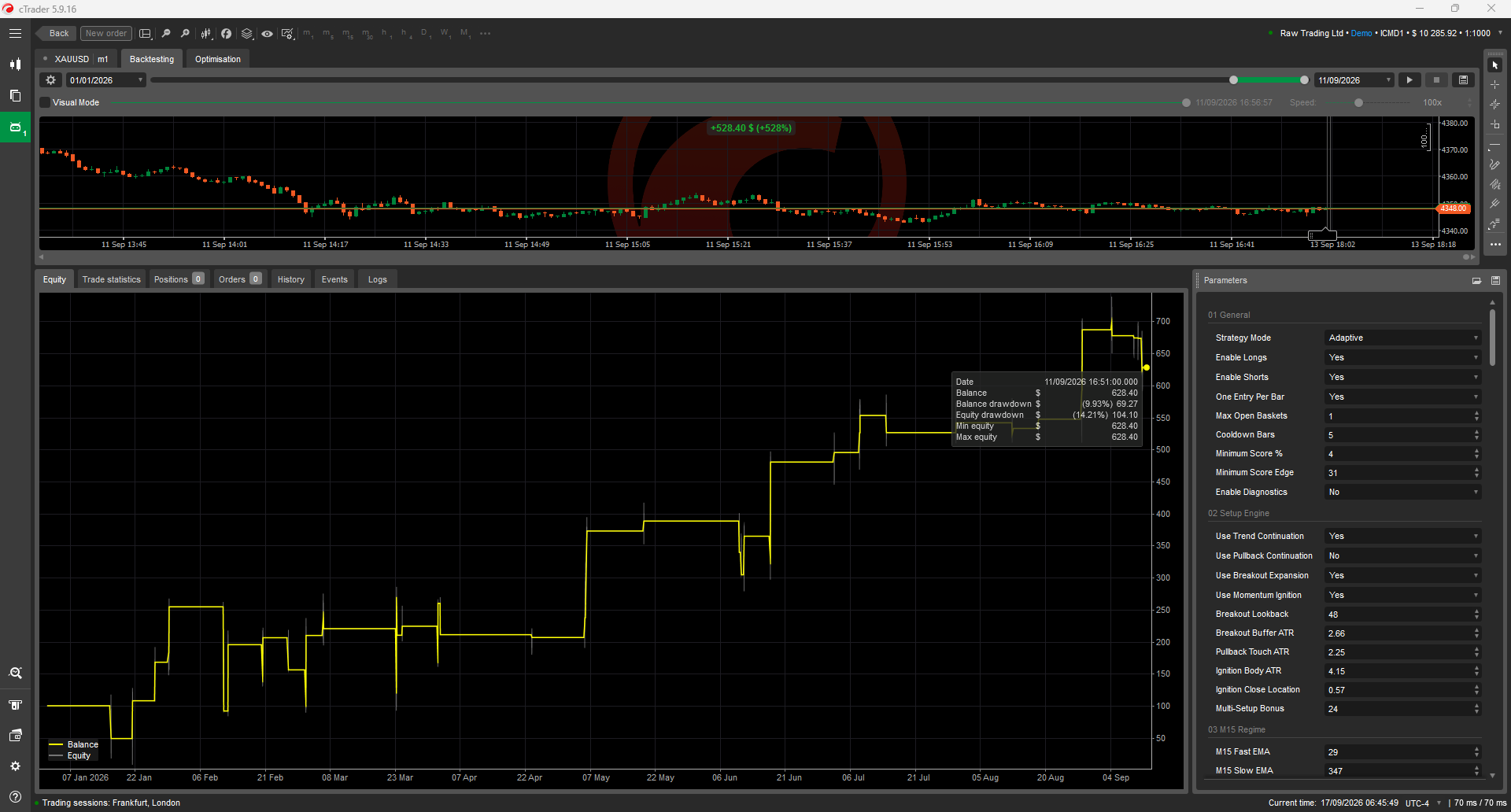Open the viewing options eye icon

[268, 34]
